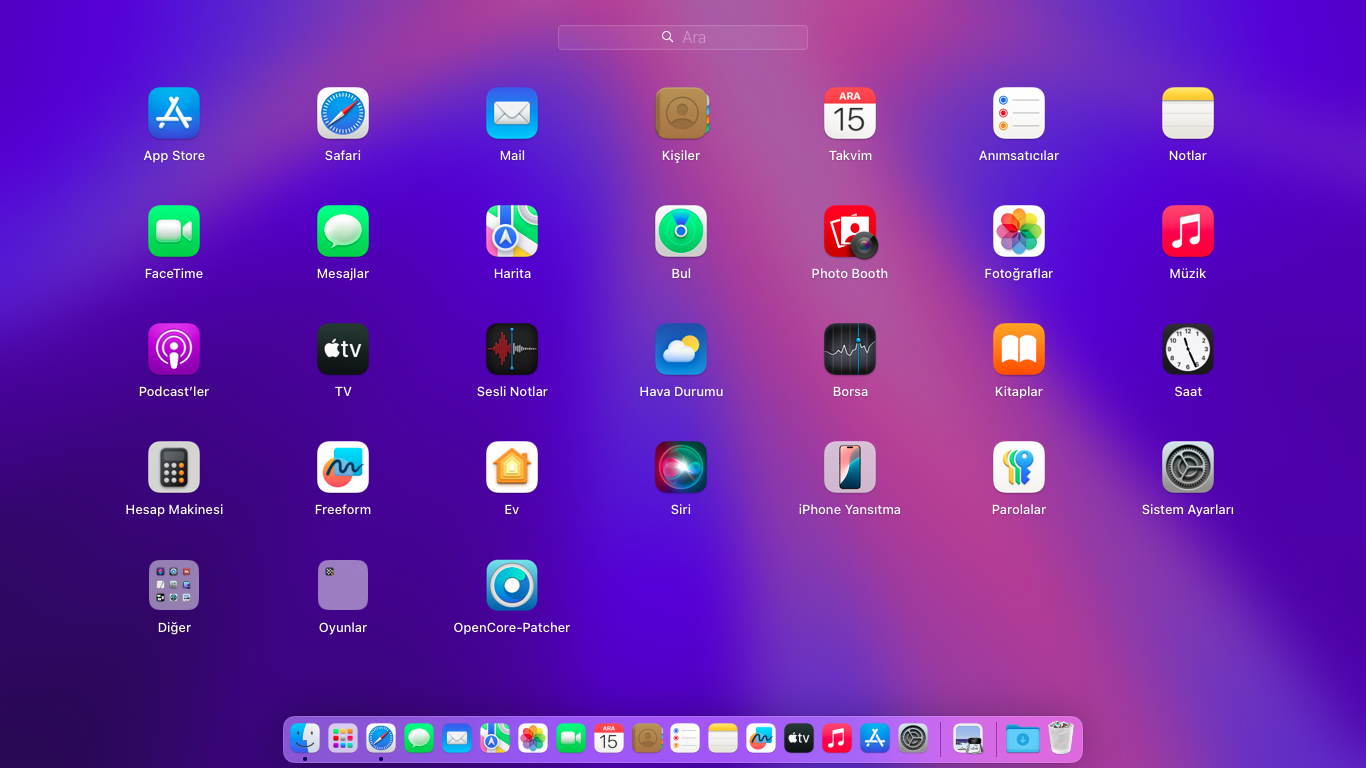Screen dimensions: 1366x768
Task: Open Sesli Notlar voice recorder app
Action: pos(511,349)
